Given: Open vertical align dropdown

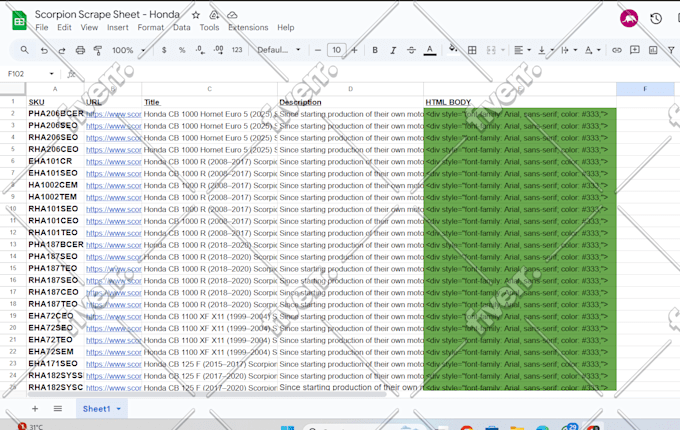Looking at the screenshot, I should [545, 50].
